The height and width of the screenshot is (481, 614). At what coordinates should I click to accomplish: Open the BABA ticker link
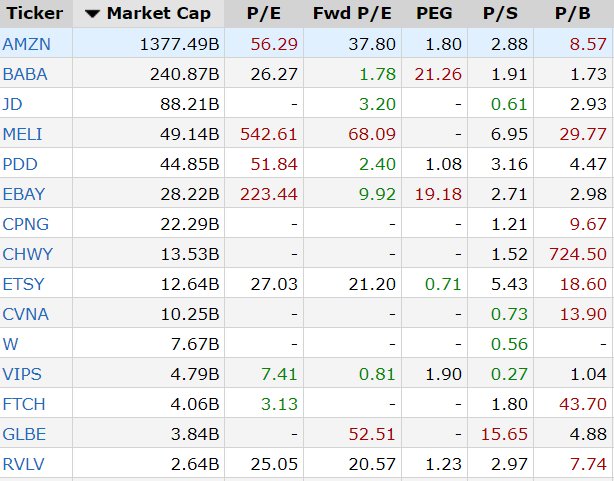click(x=25, y=74)
